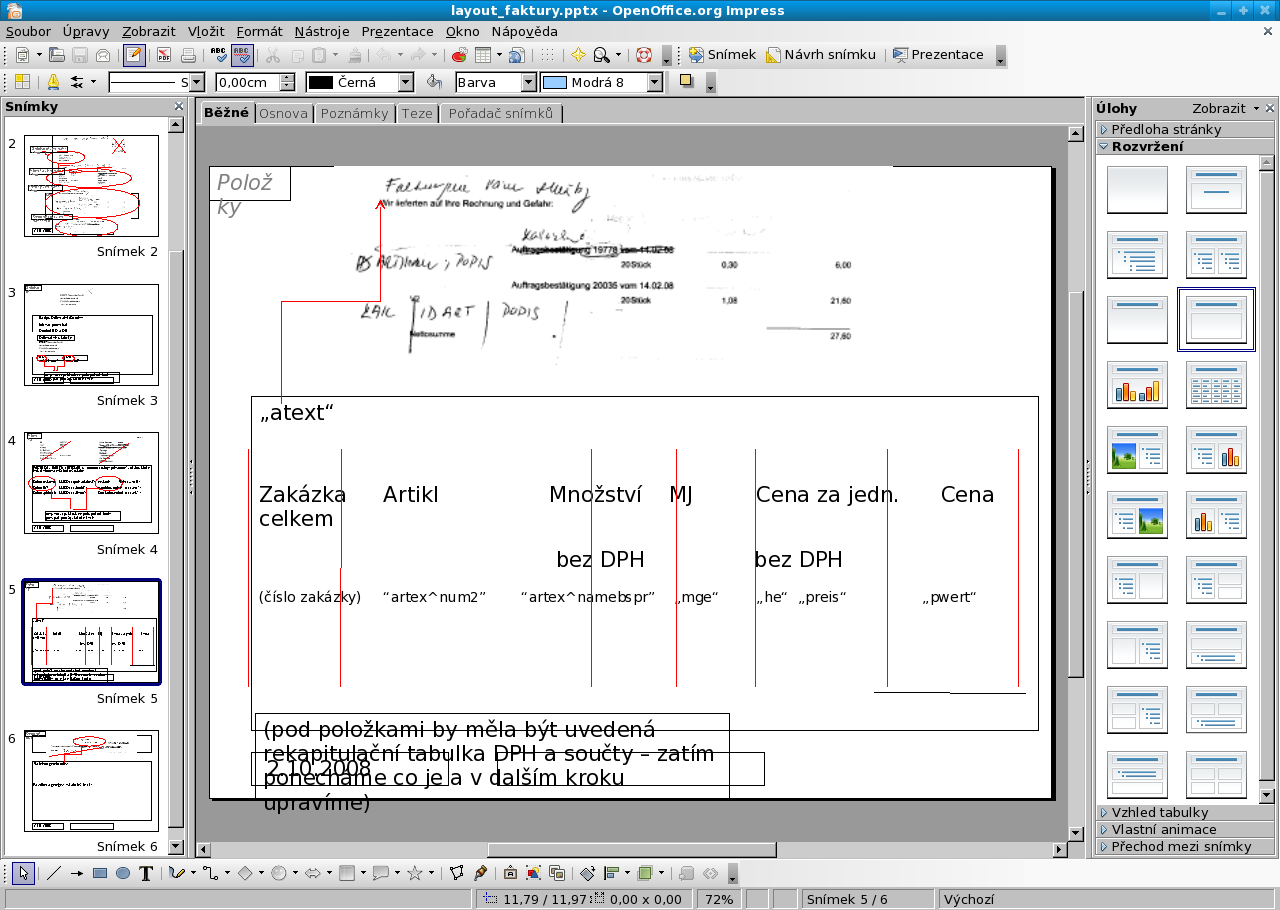
Task: Toggle shadow icon on formatting toolbar
Action: coord(686,82)
